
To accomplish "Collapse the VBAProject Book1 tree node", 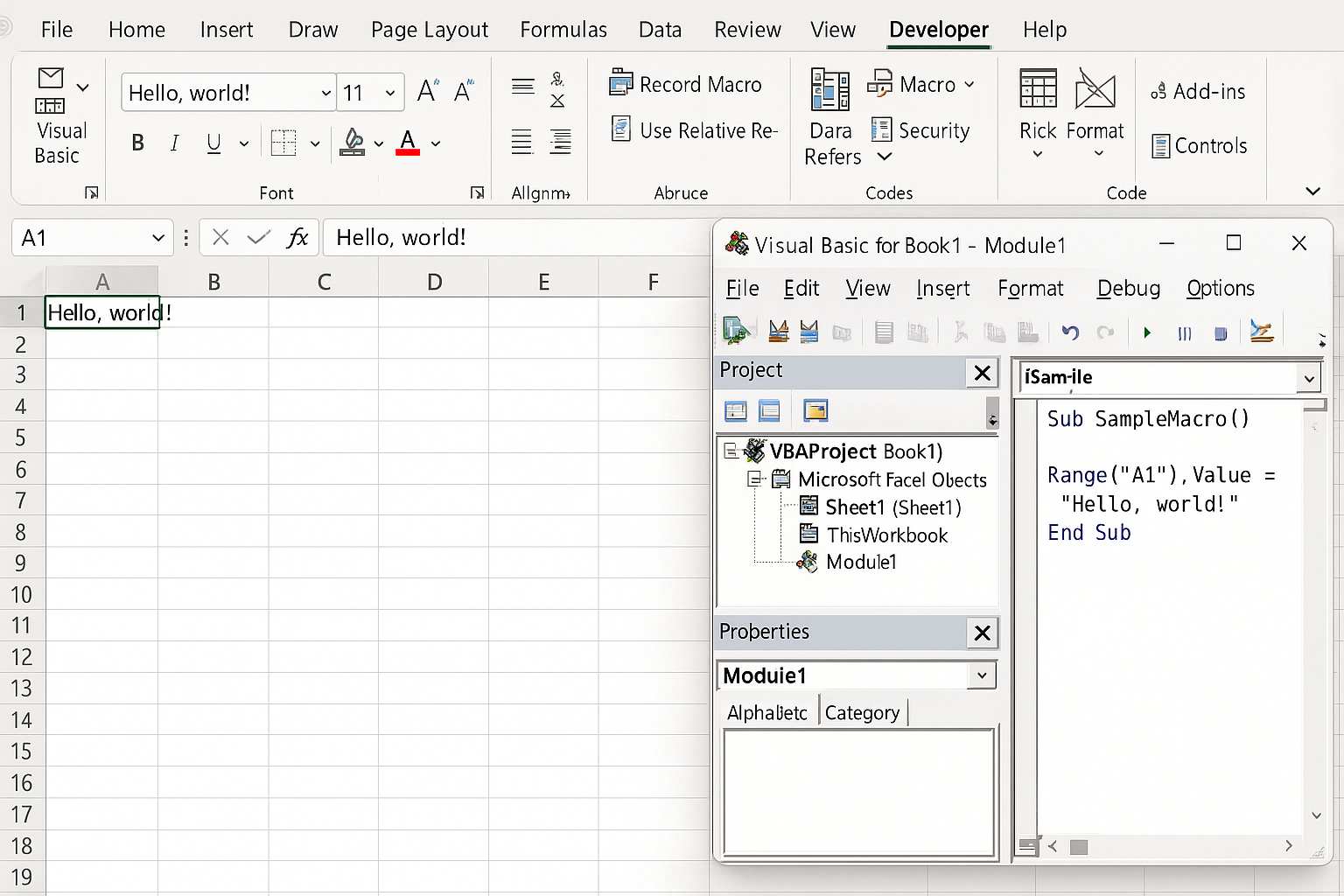I will tap(731, 451).
